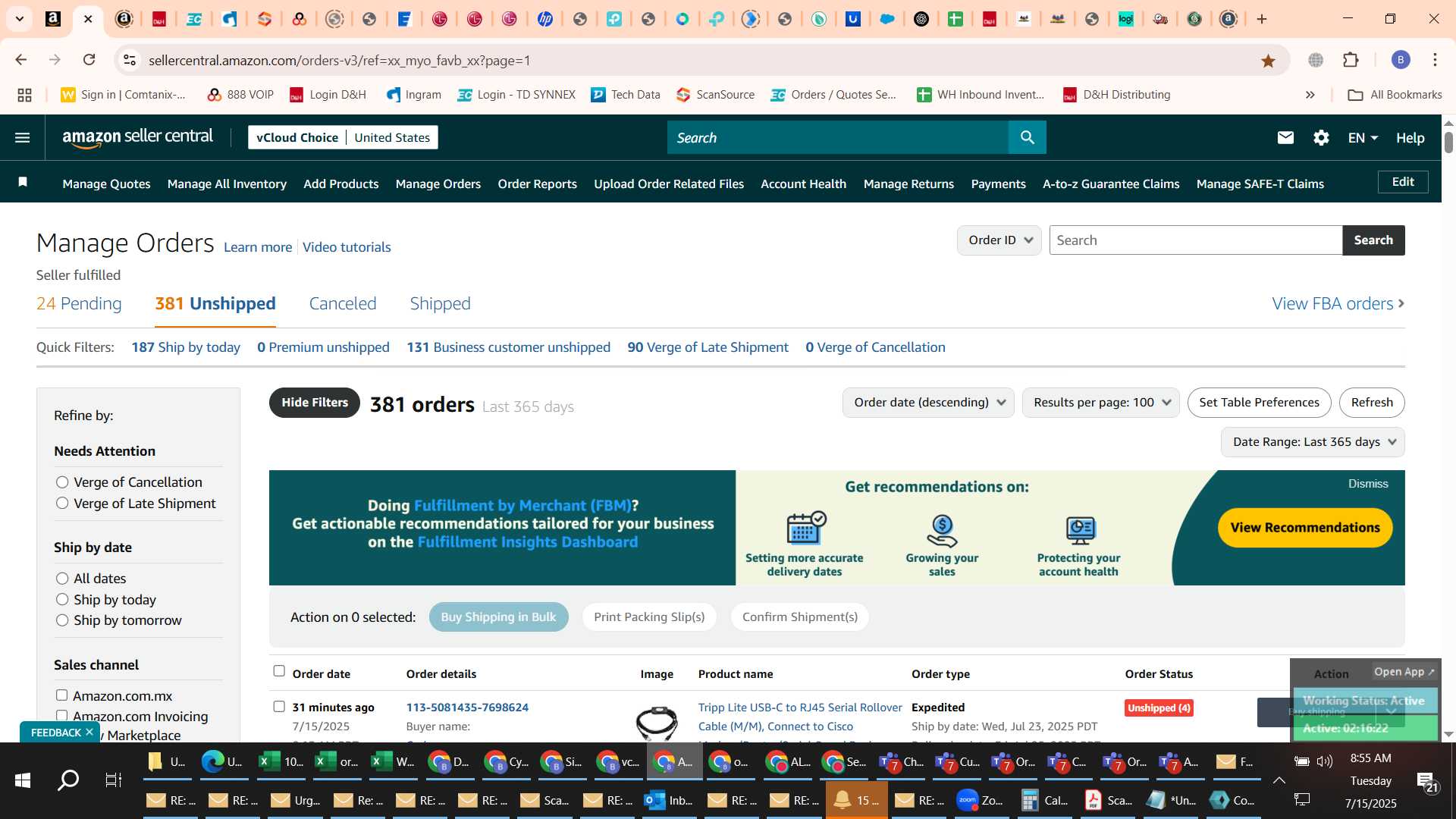The height and width of the screenshot is (819, 1456).
Task: Click the browser reload page icon
Action: (x=89, y=60)
